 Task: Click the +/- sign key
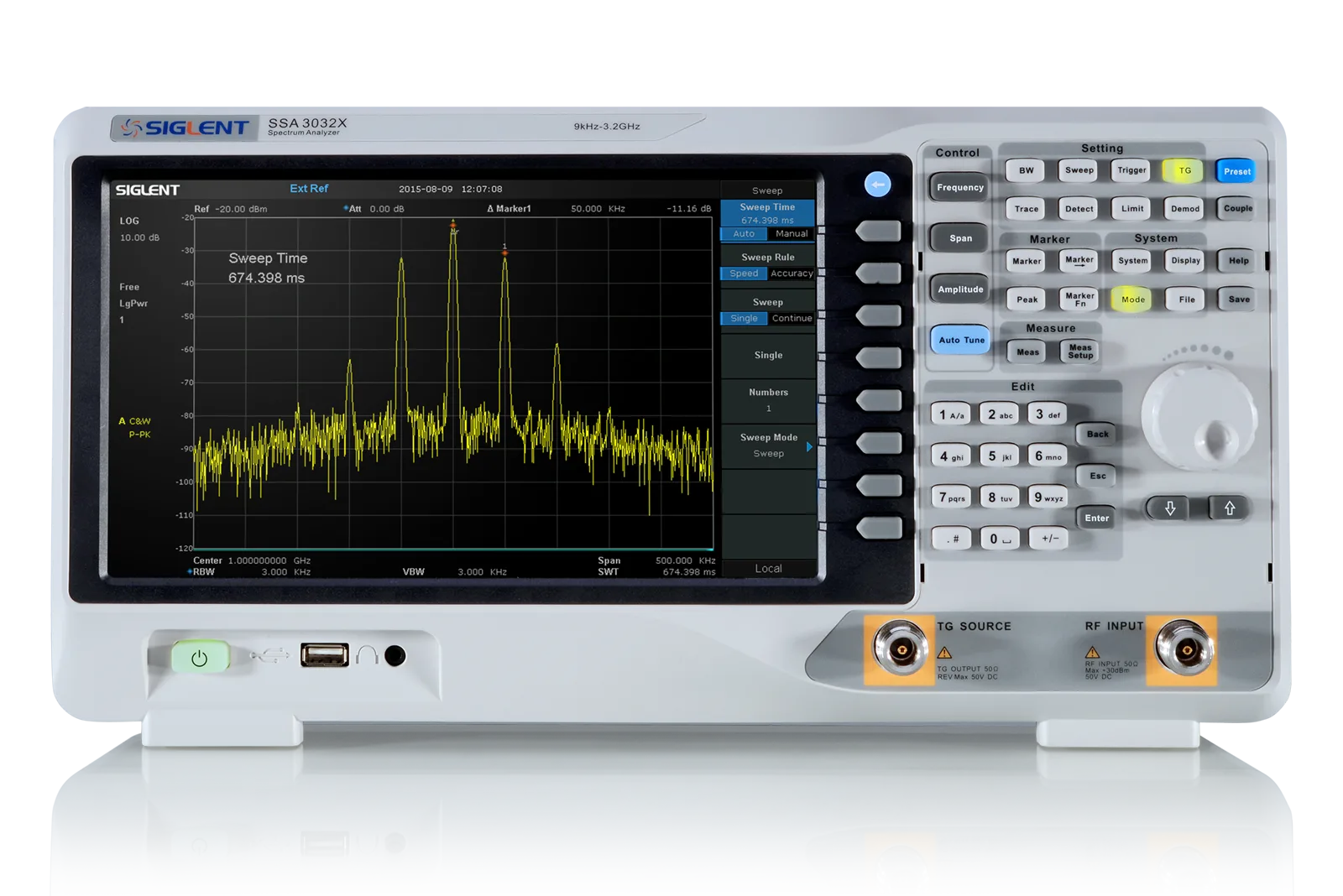click(x=1049, y=539)
